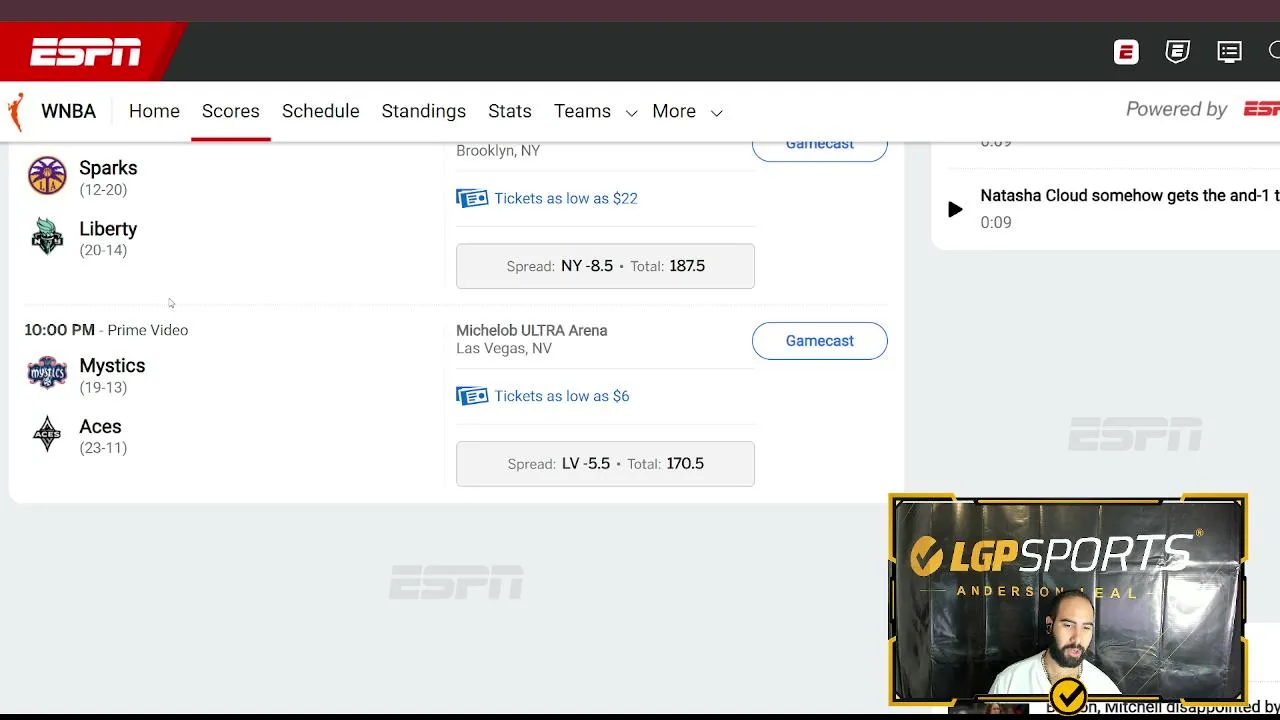
Task: Open the 'Tickets as low as $22' link
Action: coord(566,198)
